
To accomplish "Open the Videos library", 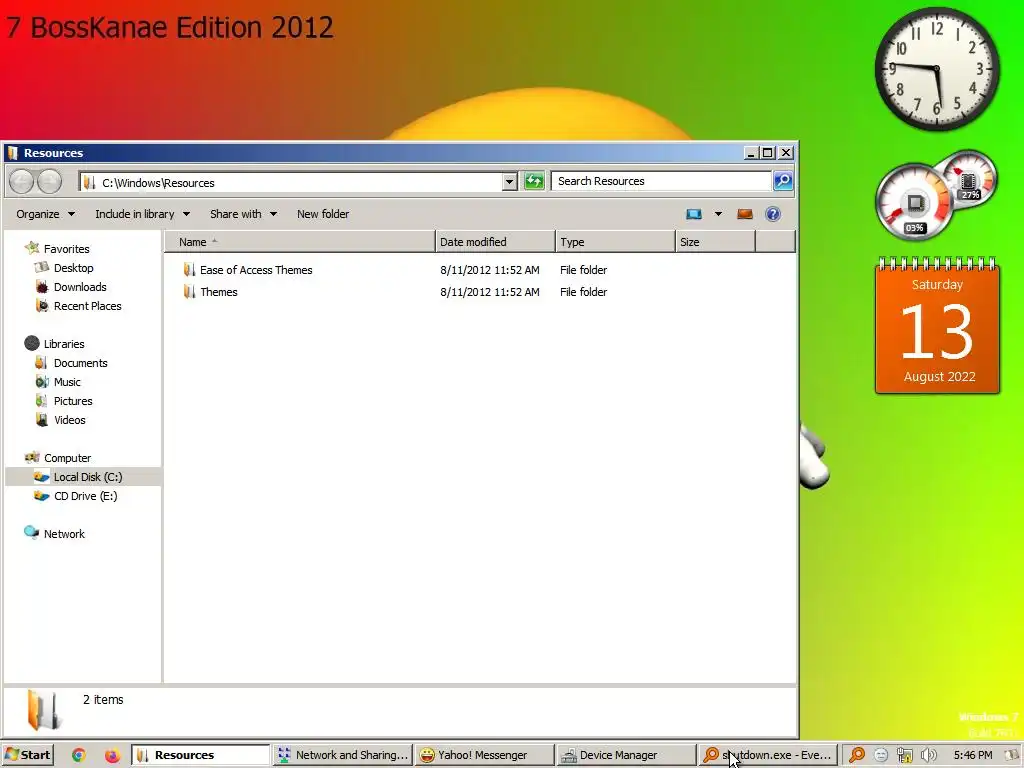I will [x=69, y=419].
